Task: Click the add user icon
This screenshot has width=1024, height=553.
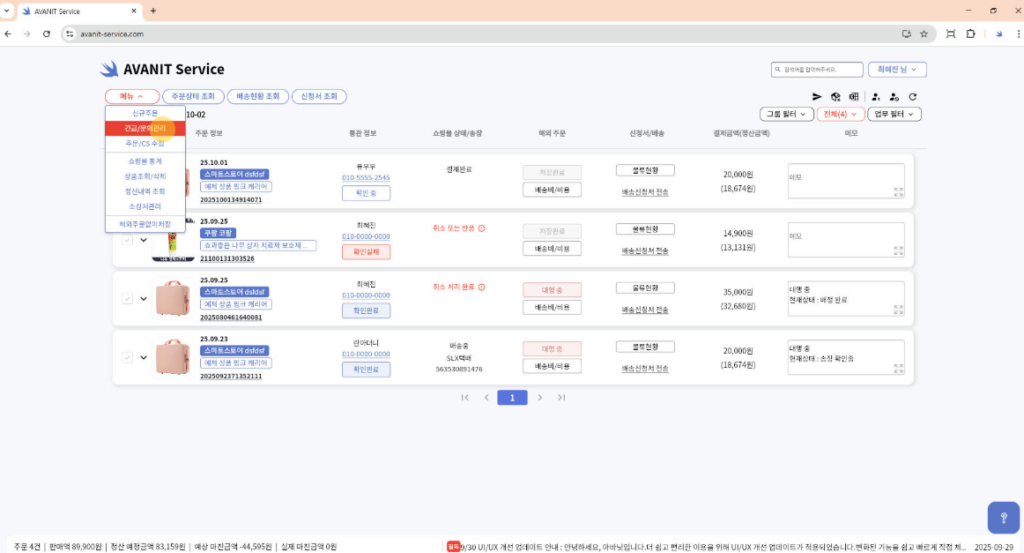Action: pos(875,97)
